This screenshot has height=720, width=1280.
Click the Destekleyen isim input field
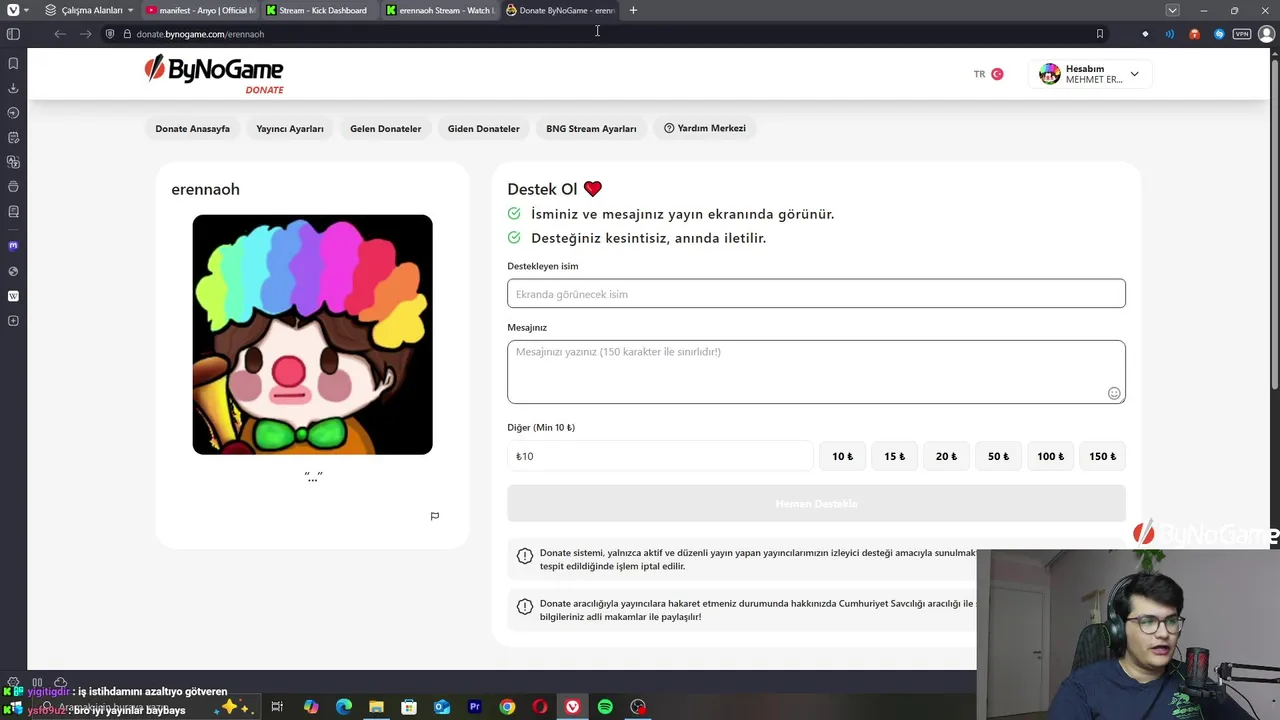click(816, 293)
